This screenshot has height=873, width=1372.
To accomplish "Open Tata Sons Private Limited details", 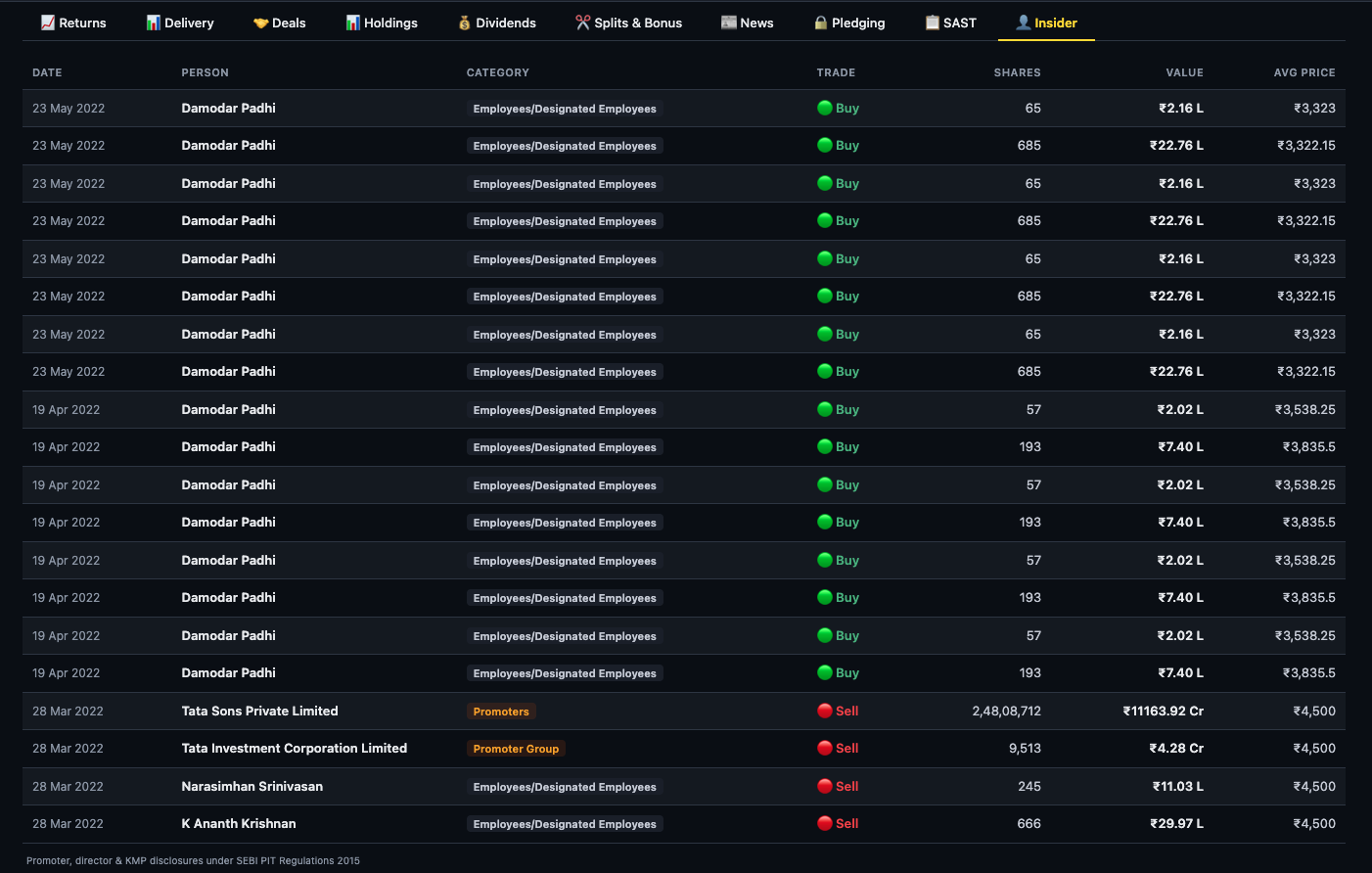I will click(x=259, y=711).
